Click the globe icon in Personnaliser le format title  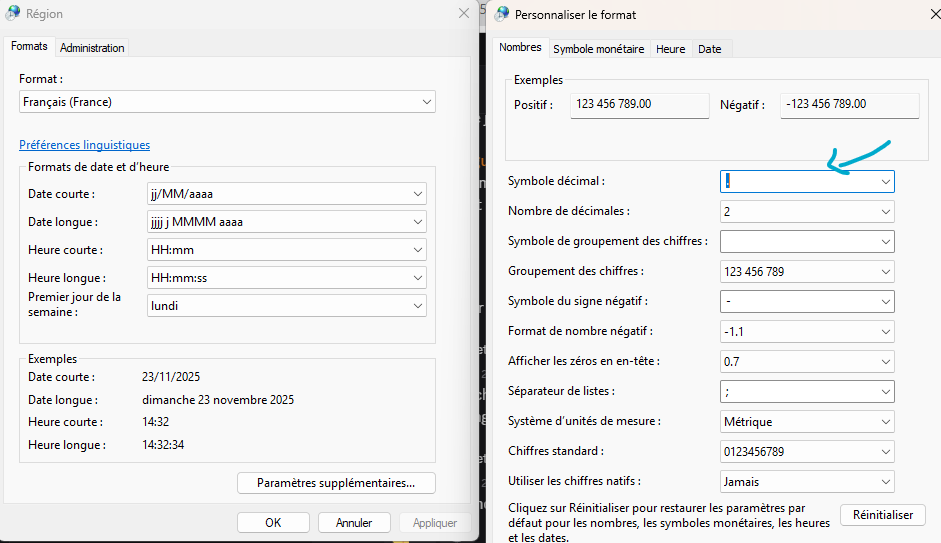(502, 14)
